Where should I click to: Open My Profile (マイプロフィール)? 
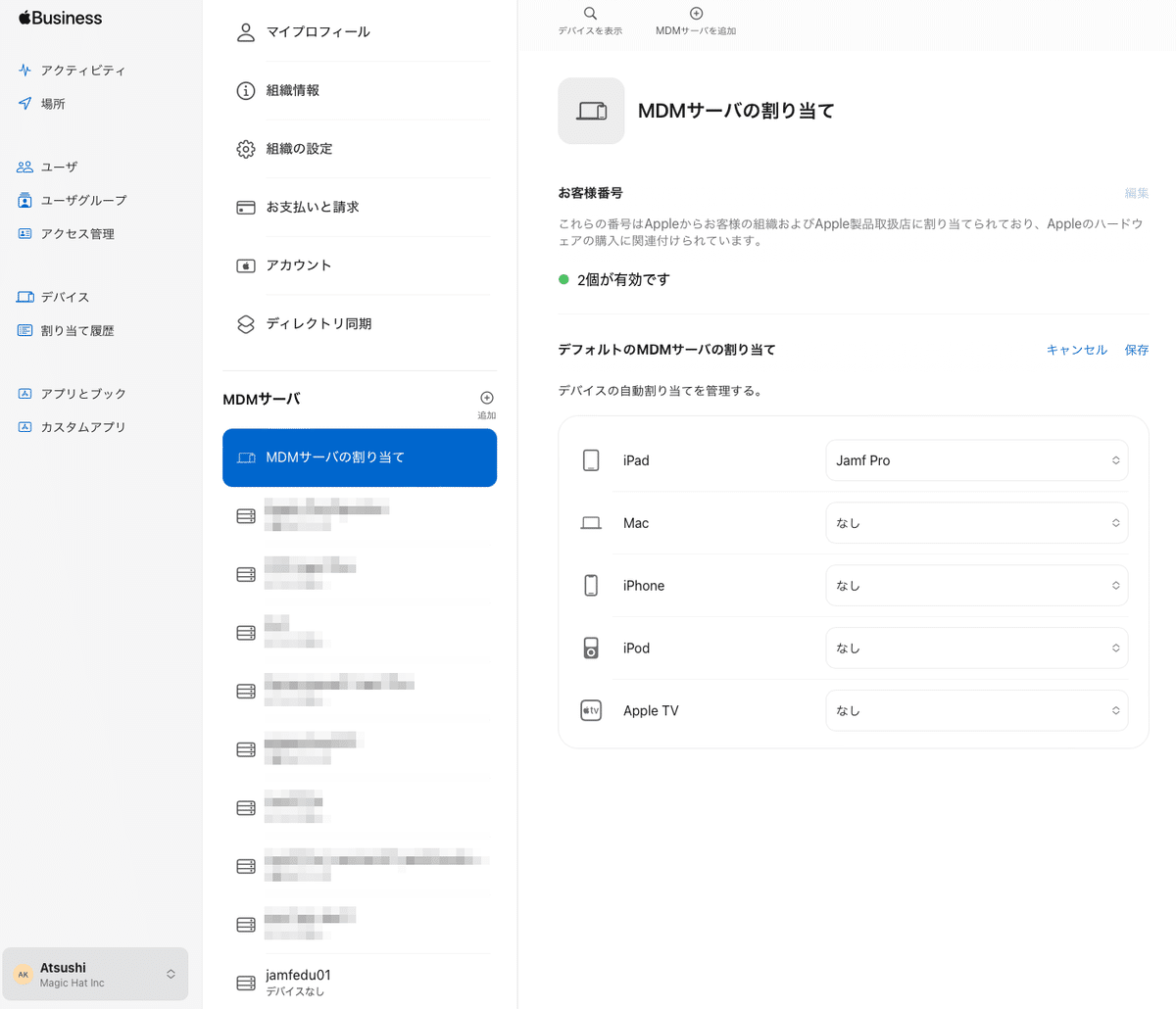click(360, 32)
